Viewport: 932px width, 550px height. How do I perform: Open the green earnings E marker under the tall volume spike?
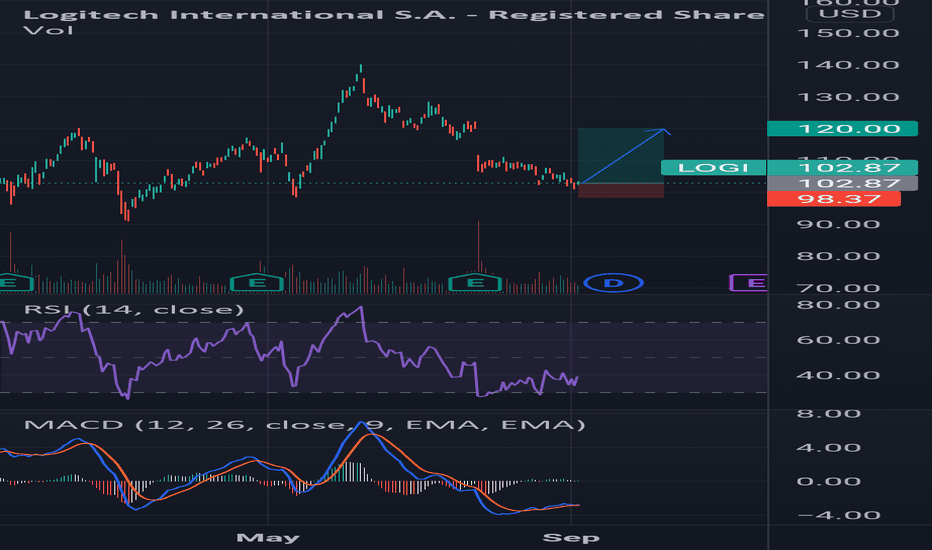point(475,283)
